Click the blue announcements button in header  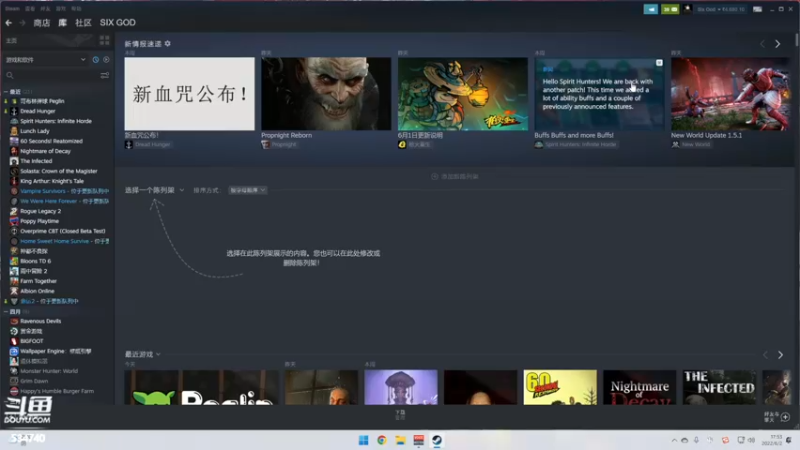(x=651, y=9)
